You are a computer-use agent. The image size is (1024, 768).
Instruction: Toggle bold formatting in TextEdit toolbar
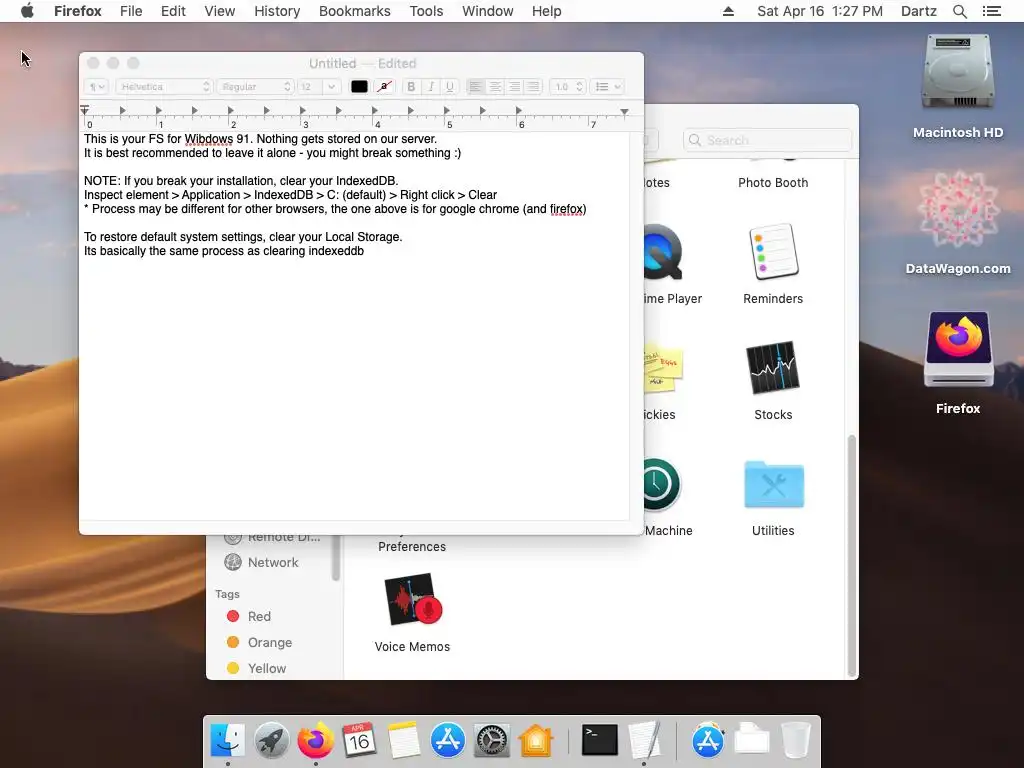coord(411,86)
